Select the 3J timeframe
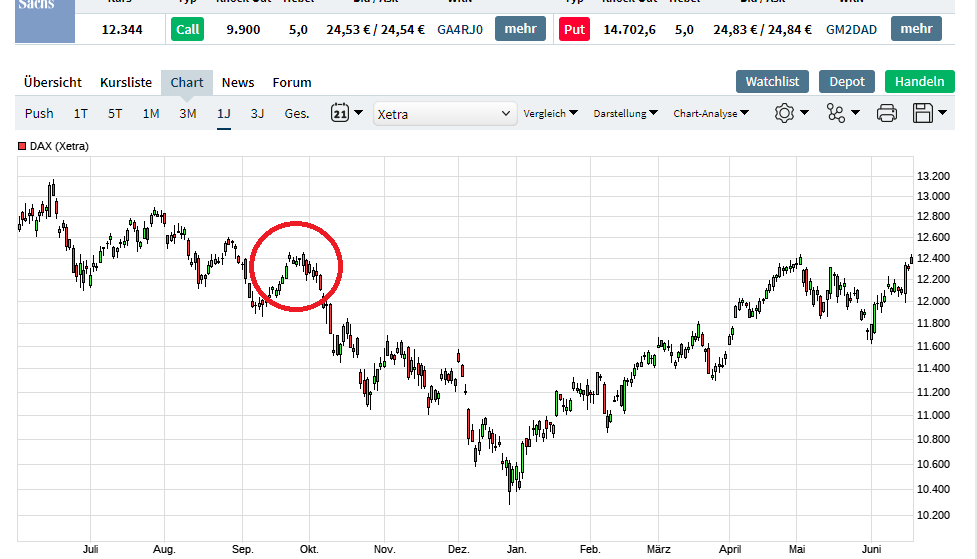The height and width of the screenshot is (559, 977). [257, 113]
